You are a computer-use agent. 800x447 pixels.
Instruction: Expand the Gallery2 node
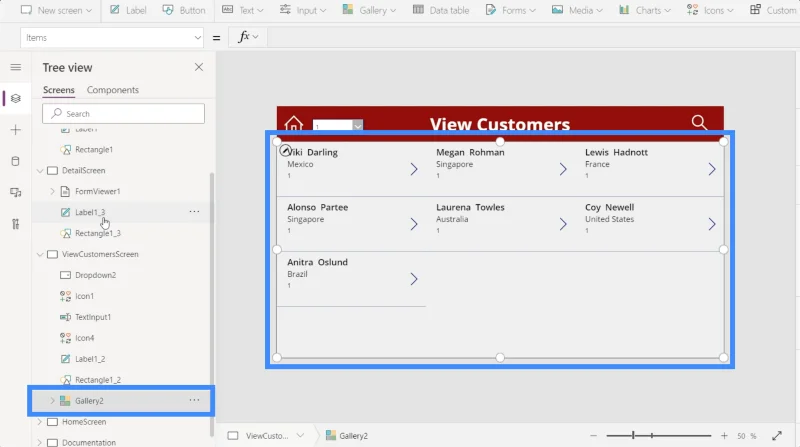click(53, 401)
